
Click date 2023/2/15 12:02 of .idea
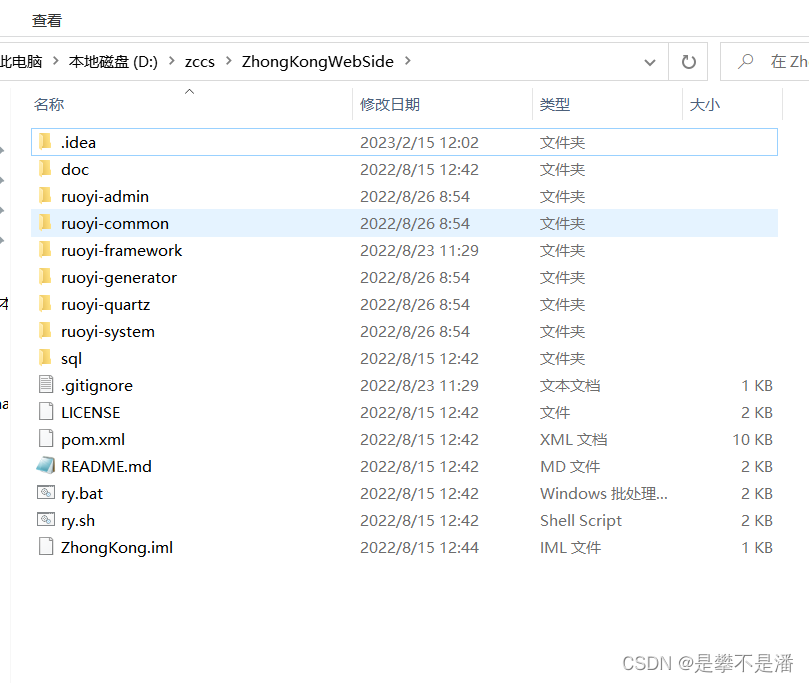tap(419, 142)
